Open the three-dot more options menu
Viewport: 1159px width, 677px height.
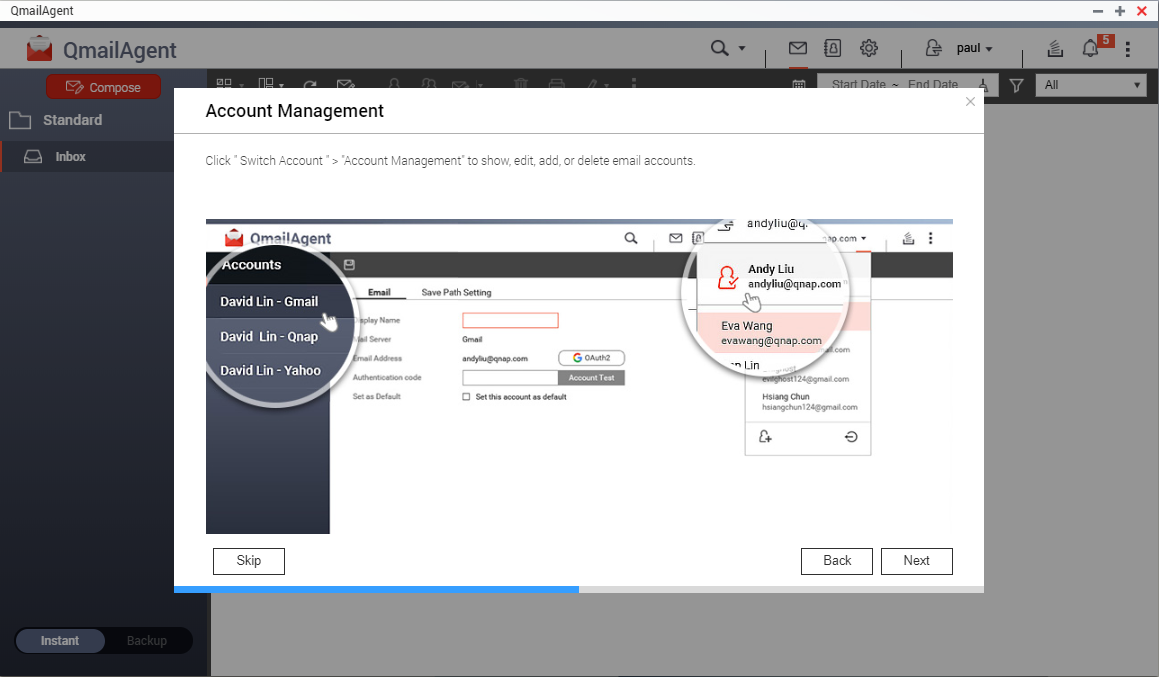[x=1127, y=49]
